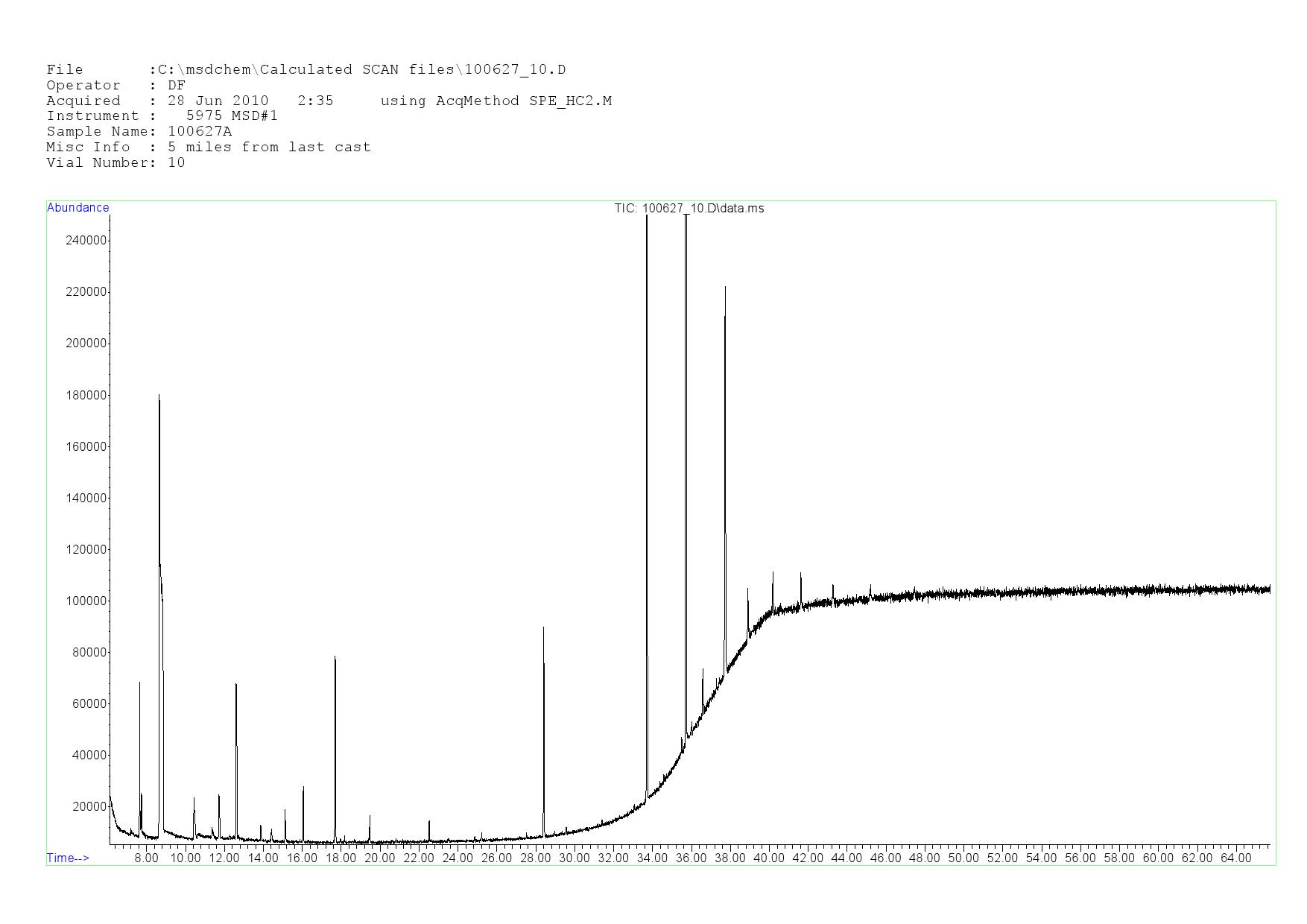Click the Instrument 5975 MSD#1 text

[232, 116]
